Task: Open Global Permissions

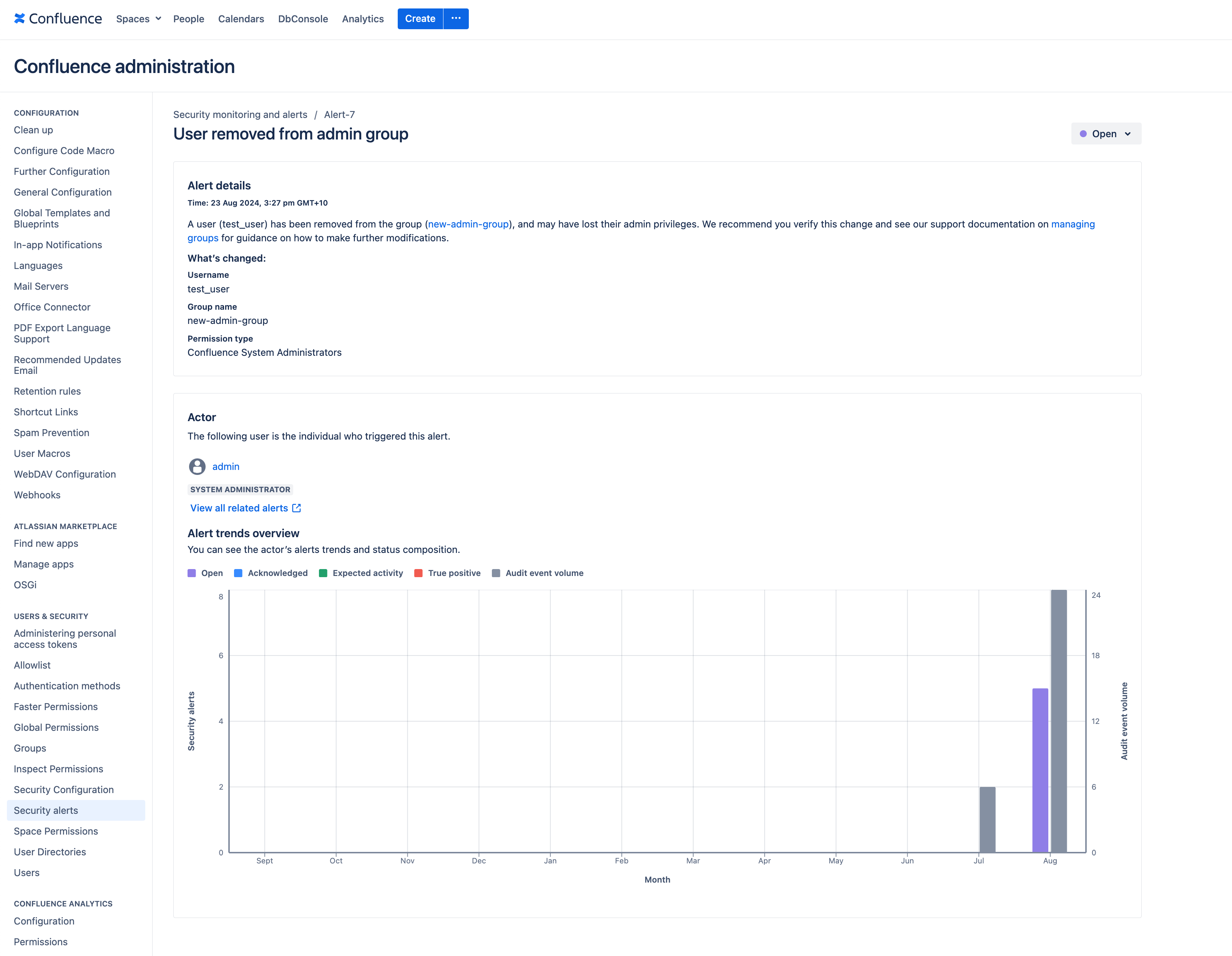Action: 56,728
